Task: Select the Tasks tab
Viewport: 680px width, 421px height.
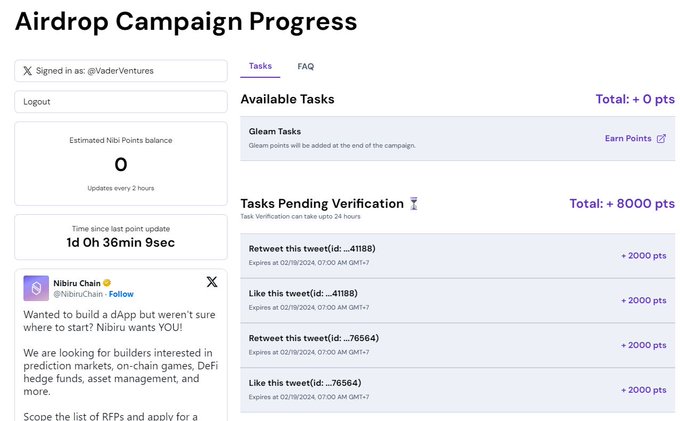Action: 260,66
